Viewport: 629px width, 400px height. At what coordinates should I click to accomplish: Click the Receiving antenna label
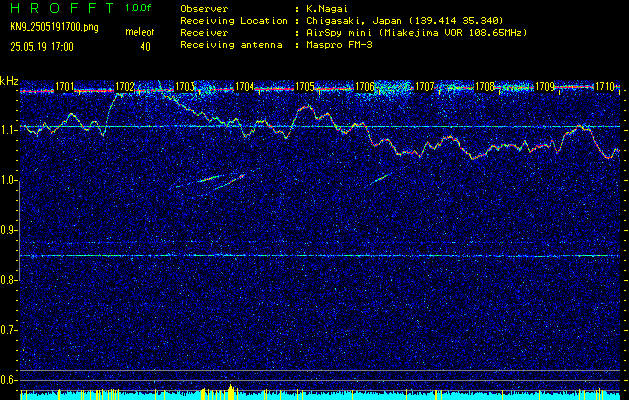231,45
